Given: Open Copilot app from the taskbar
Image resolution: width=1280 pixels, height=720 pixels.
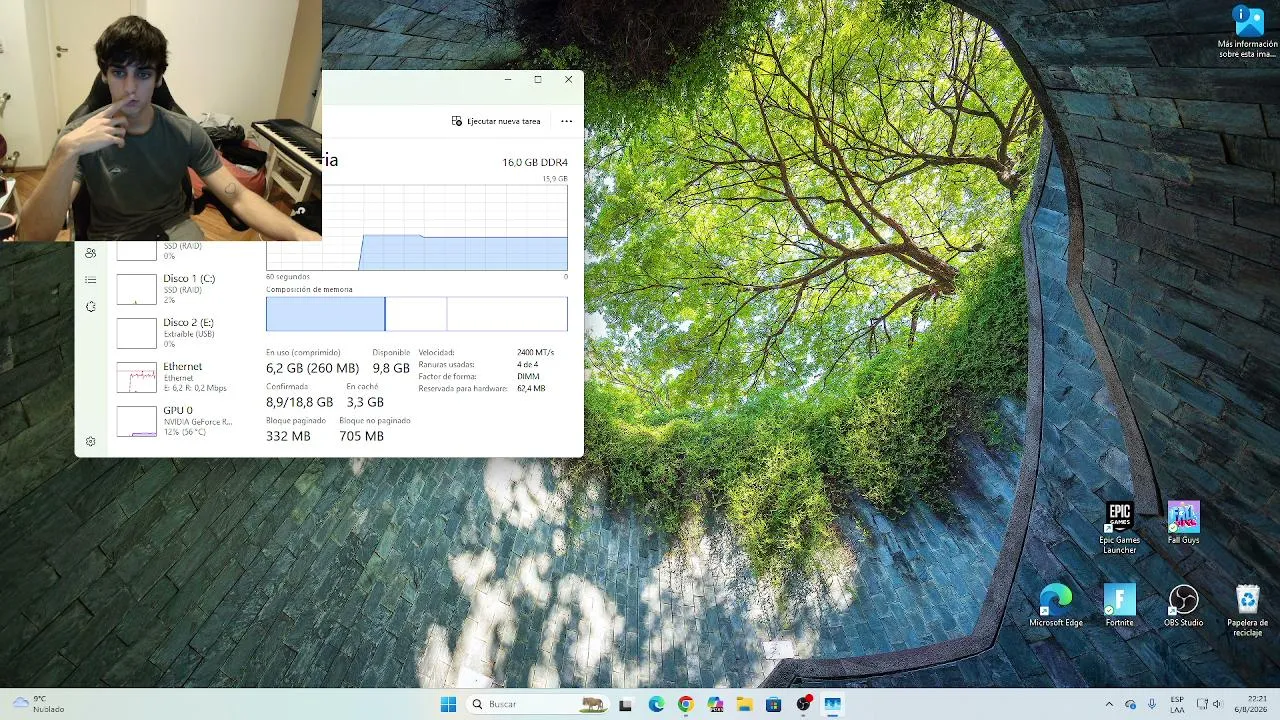Looking at the screenshot, I should tap(714, 704).
